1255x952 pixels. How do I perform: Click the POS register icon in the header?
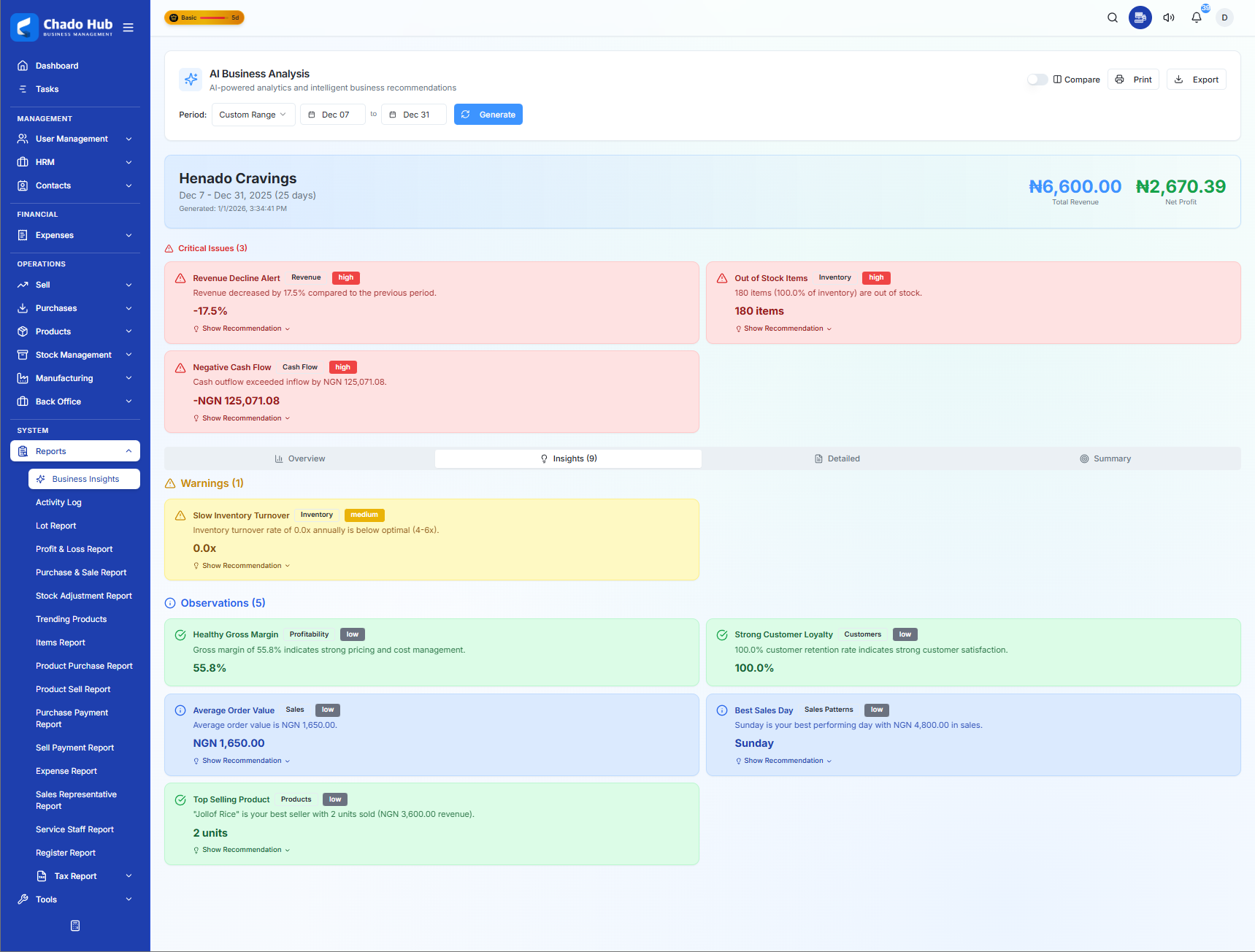click(x=1140, y=17)
